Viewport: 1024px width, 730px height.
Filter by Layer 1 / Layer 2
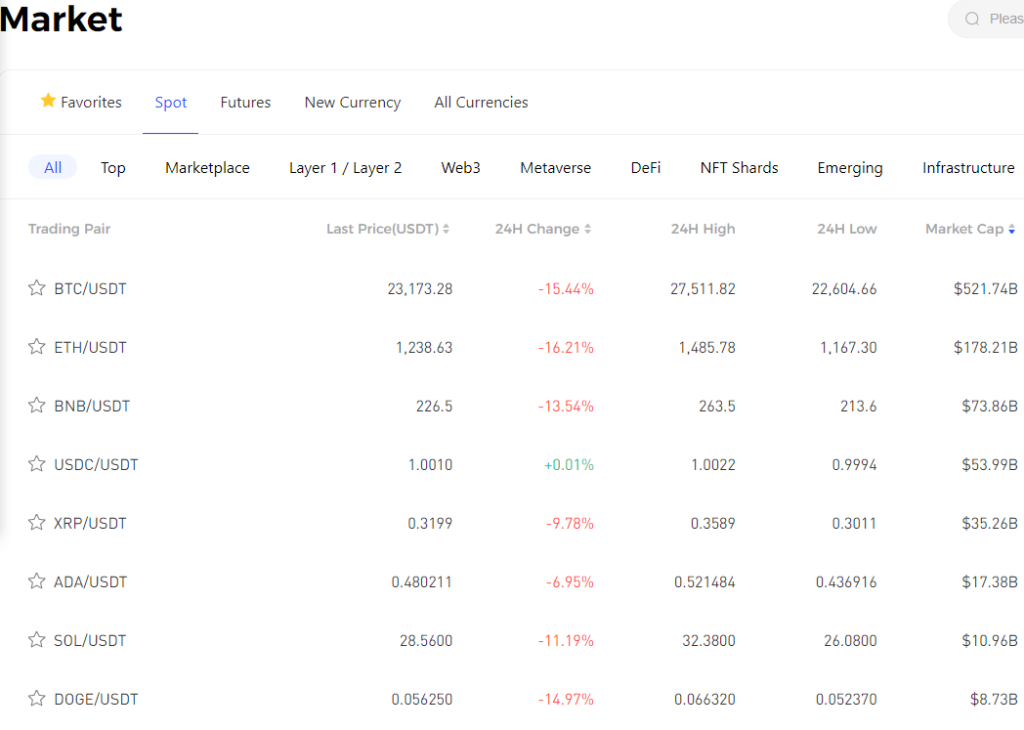coord(345,168)
